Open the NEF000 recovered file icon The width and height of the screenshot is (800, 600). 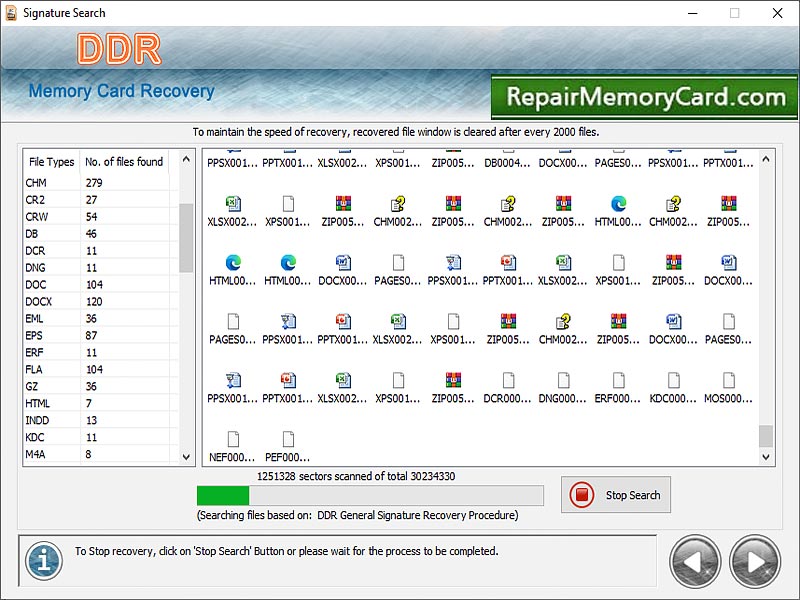(x=233, y=437)
